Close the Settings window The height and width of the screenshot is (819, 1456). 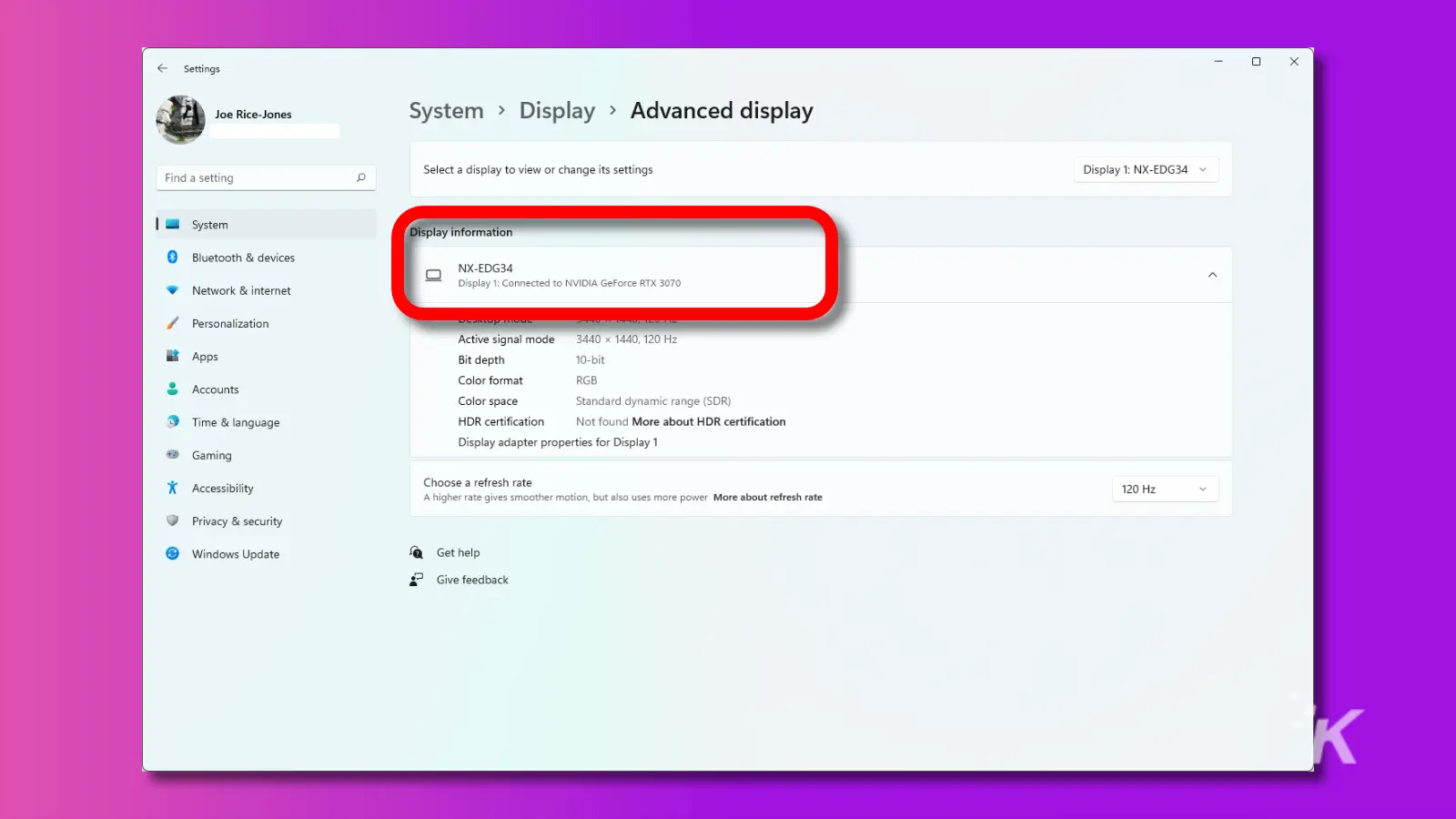point(1294,61)
